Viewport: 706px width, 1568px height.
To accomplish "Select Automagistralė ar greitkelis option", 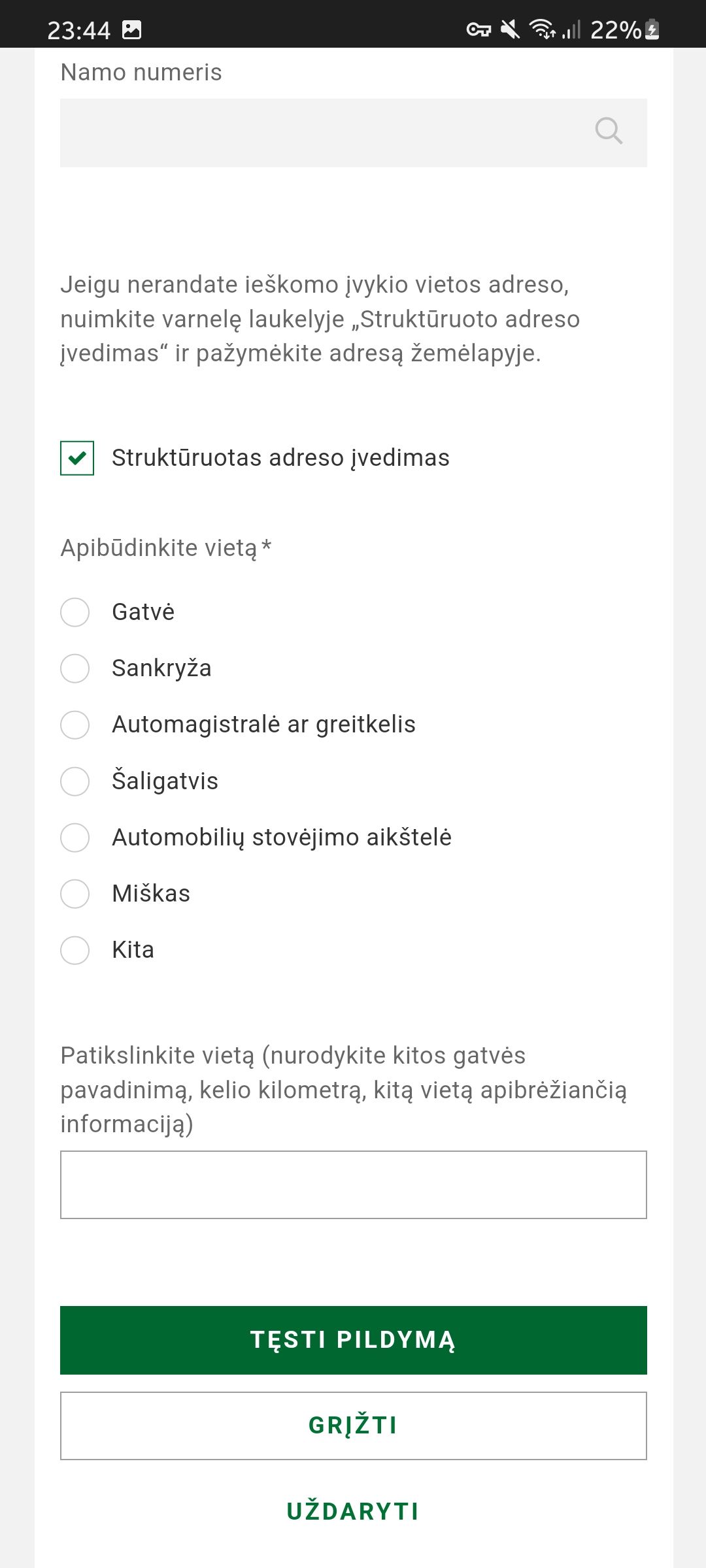I will (x=75, y=725).
